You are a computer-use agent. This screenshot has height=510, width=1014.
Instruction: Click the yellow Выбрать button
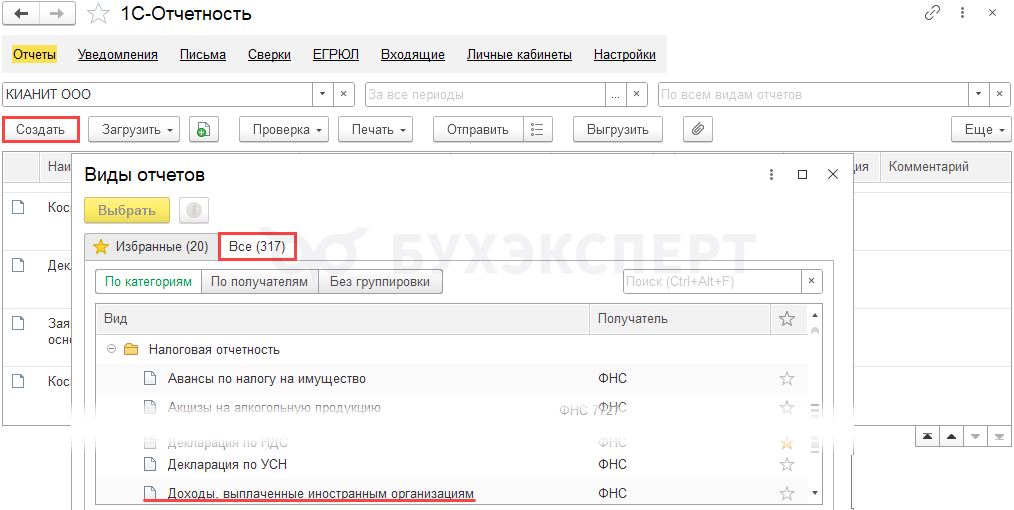[x=127, y=210]
